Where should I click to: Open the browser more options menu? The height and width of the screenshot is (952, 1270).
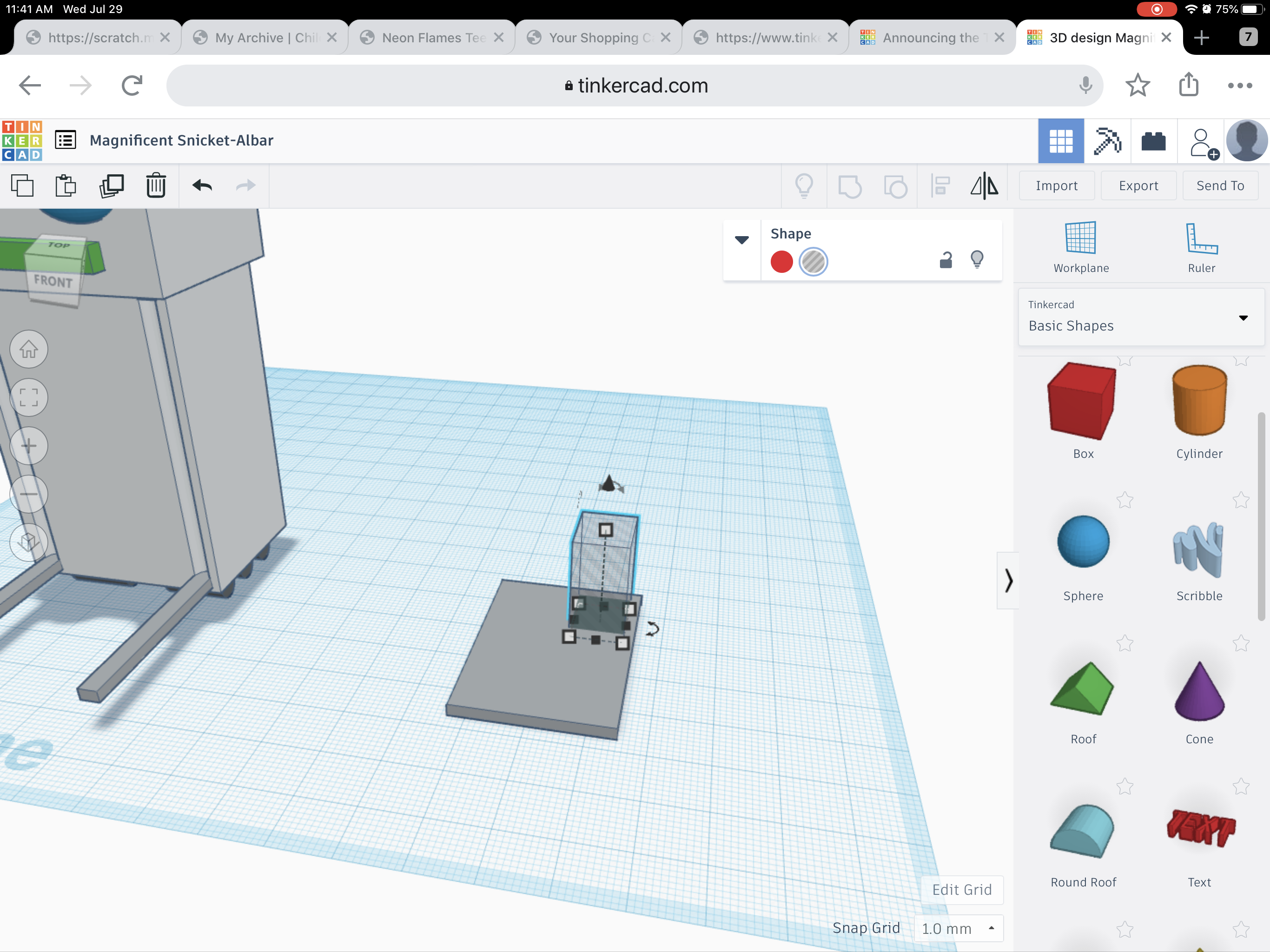point(1240,86)
